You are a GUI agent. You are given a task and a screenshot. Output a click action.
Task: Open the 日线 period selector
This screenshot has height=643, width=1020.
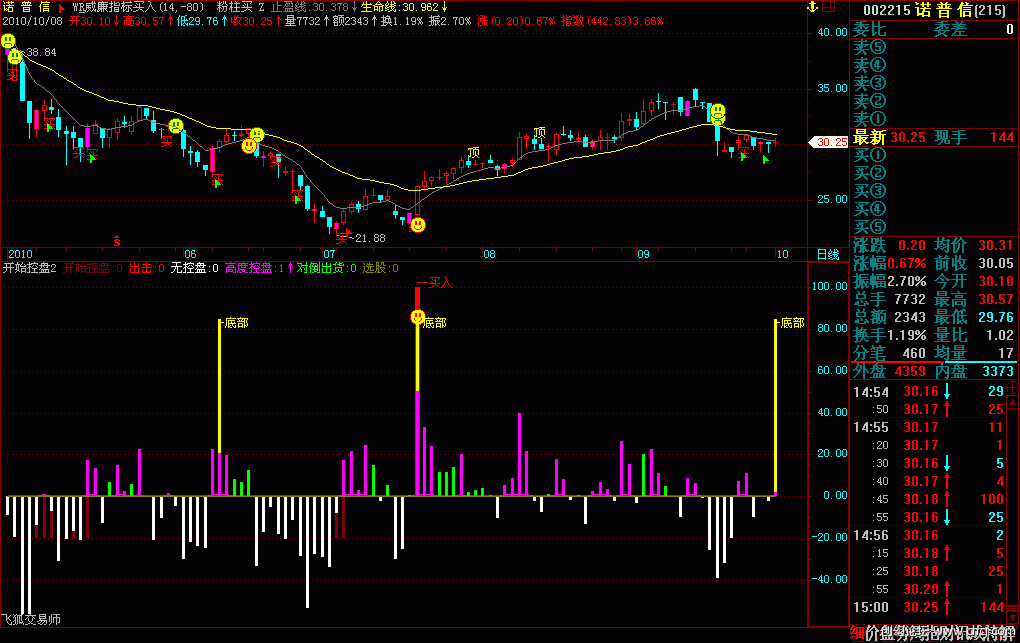(828, 254)
